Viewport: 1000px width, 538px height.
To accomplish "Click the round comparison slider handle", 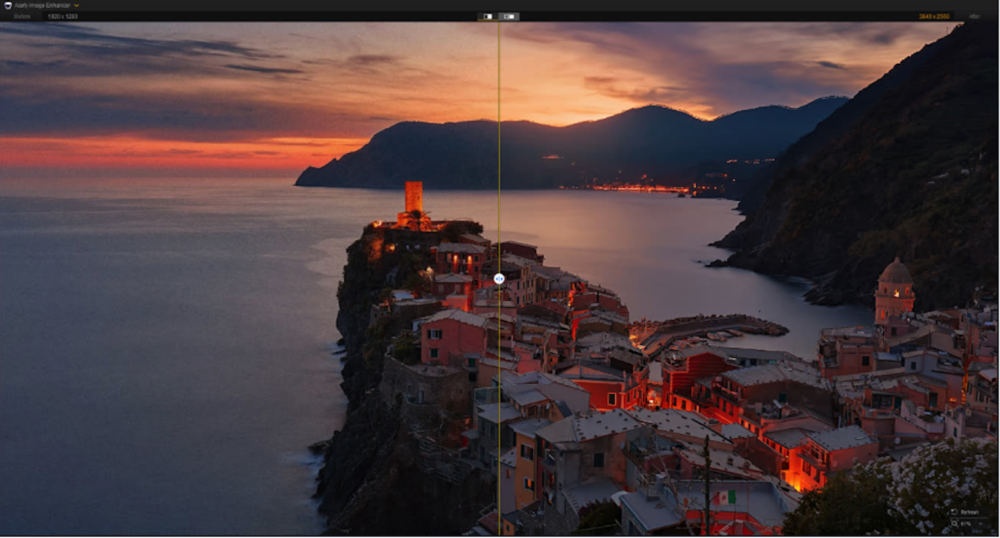I will coord(499,279).
